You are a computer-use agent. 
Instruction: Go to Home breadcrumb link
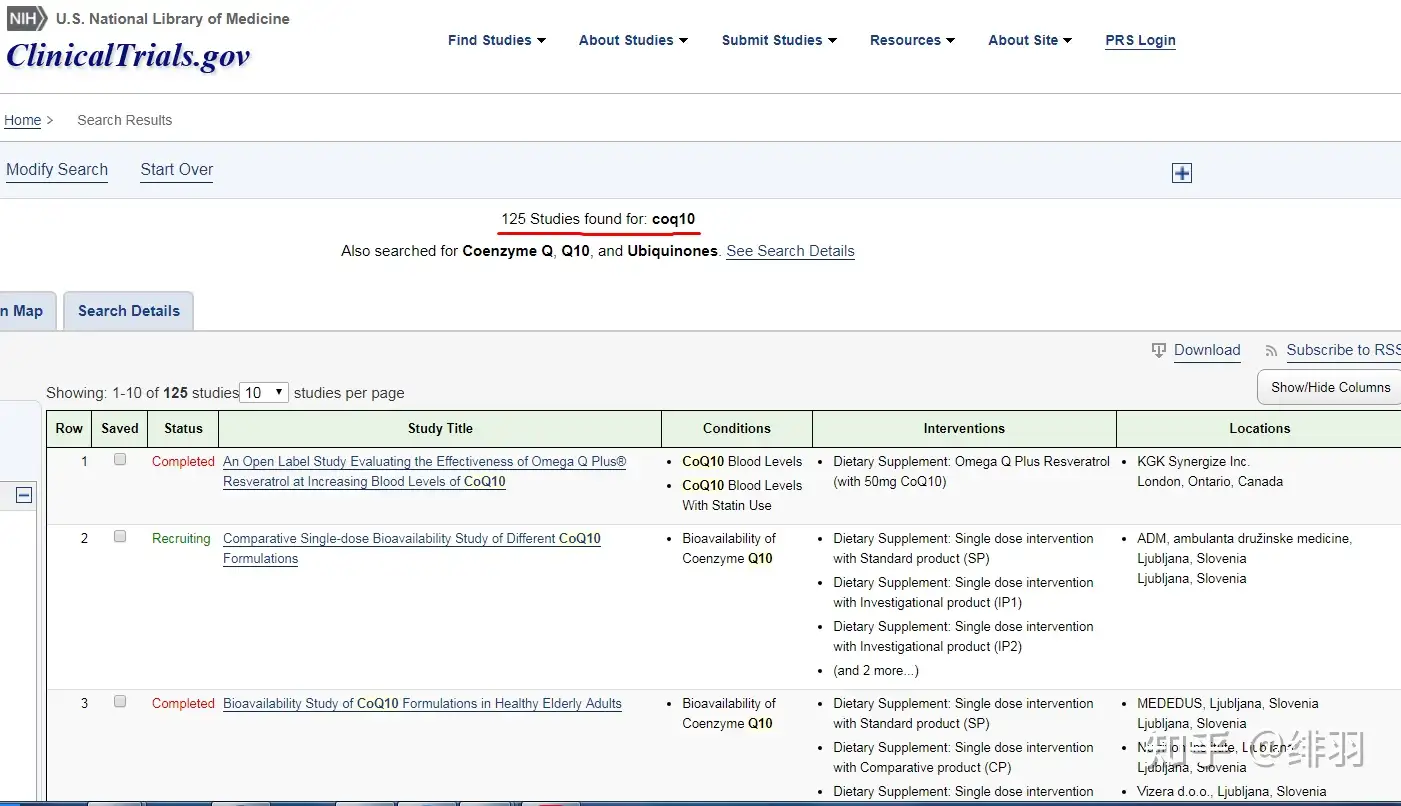23,120
